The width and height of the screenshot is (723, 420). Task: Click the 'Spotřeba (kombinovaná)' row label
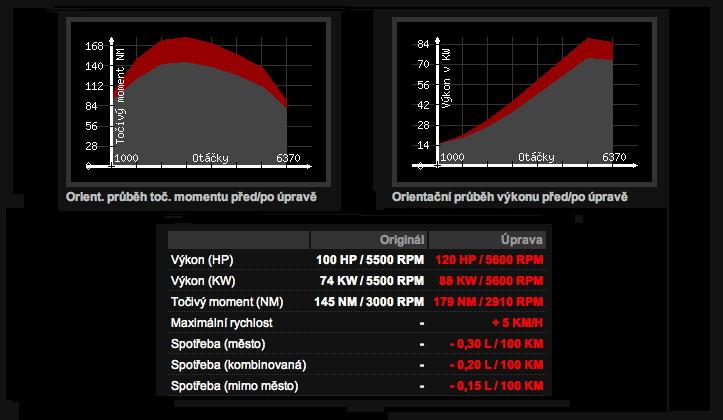point(238,365)
